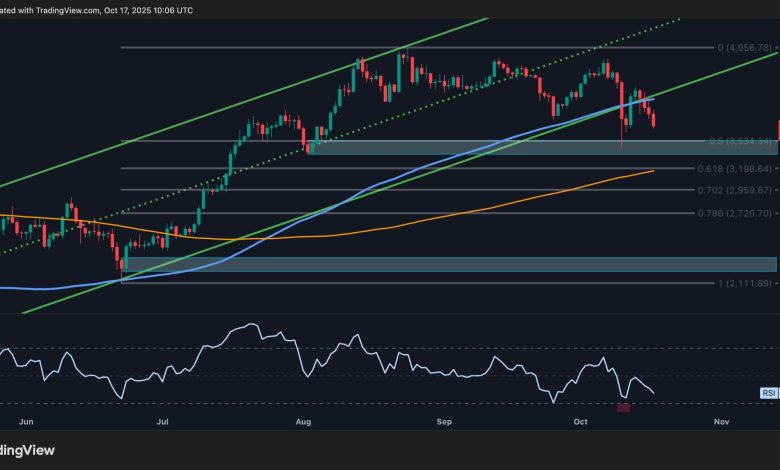
Task: Select the RSI indicator label tag
Action: point(768,394)
